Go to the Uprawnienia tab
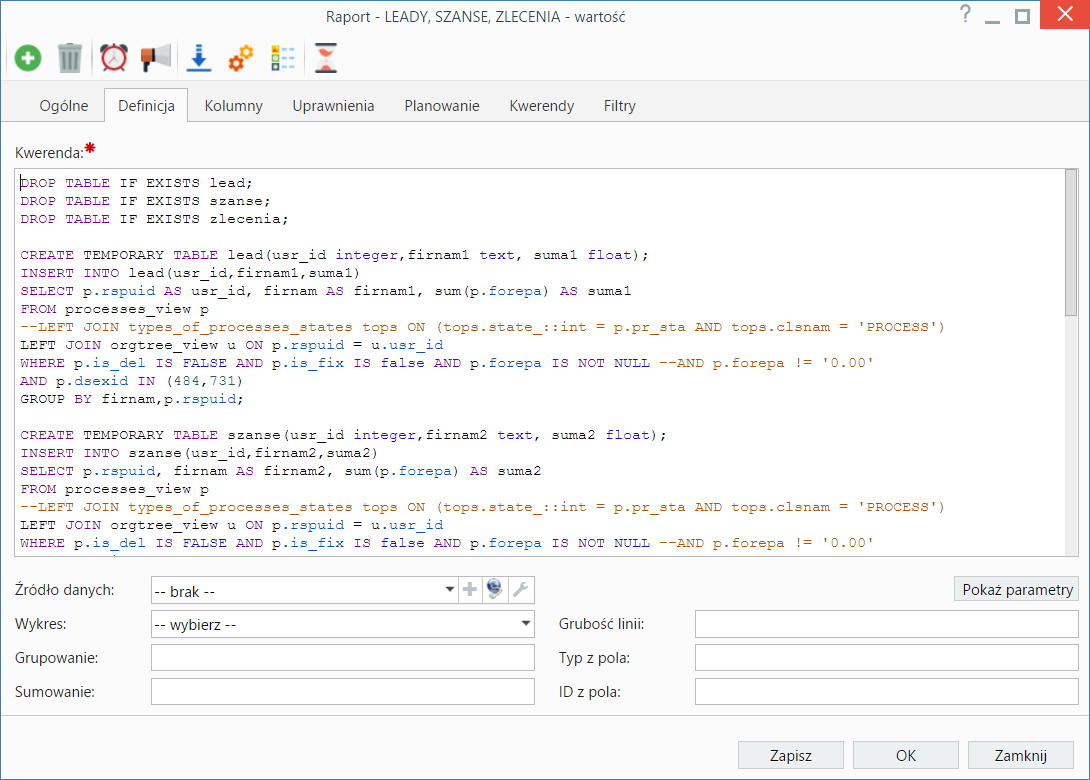Viewport: 1090px width, 780px height. (x=333, y=106)
